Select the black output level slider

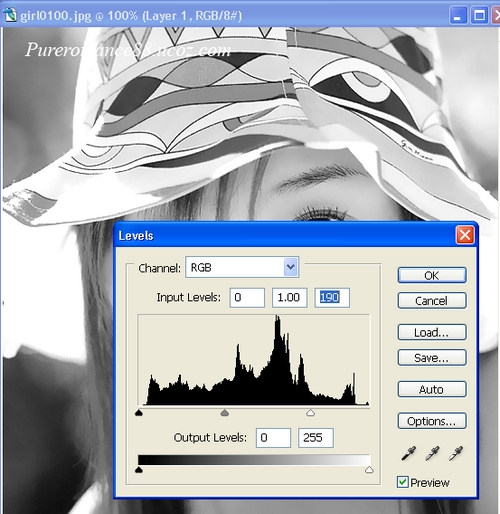pos(139,470)
